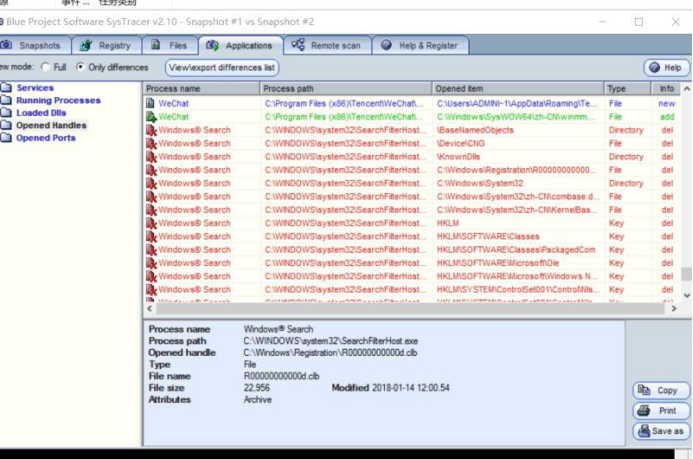Sort by Info column header
The height and width of the screenshot is (459, 693).
[x=666, y=88]
